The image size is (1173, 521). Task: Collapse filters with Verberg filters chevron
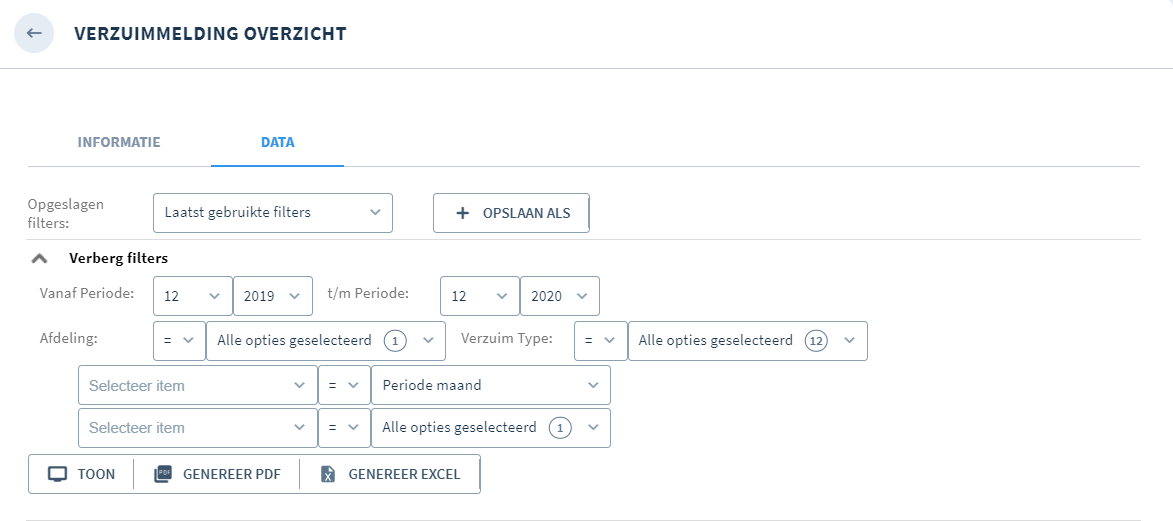click(40, 258)
